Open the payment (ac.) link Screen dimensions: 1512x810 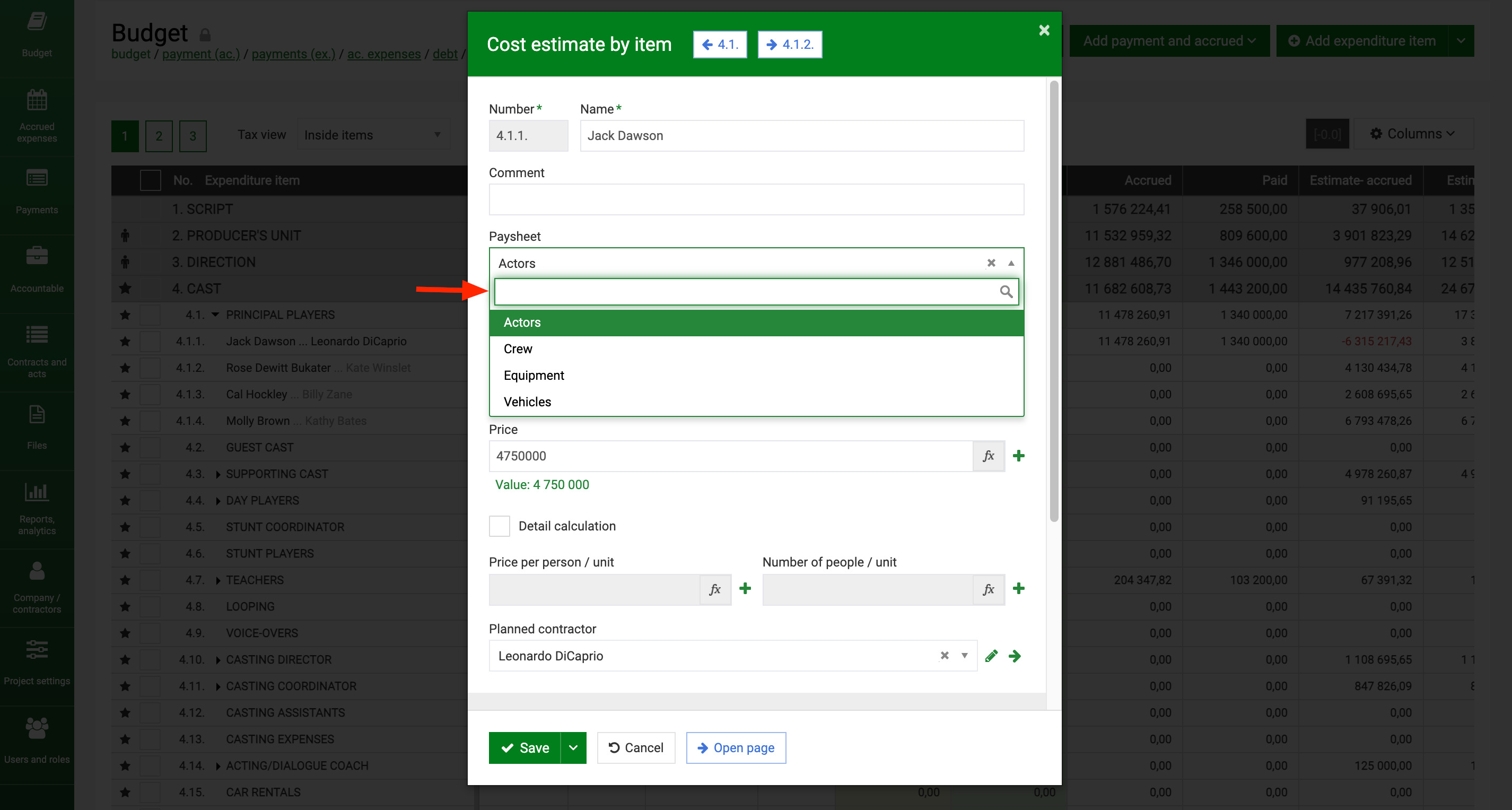[x=201, y=54]
